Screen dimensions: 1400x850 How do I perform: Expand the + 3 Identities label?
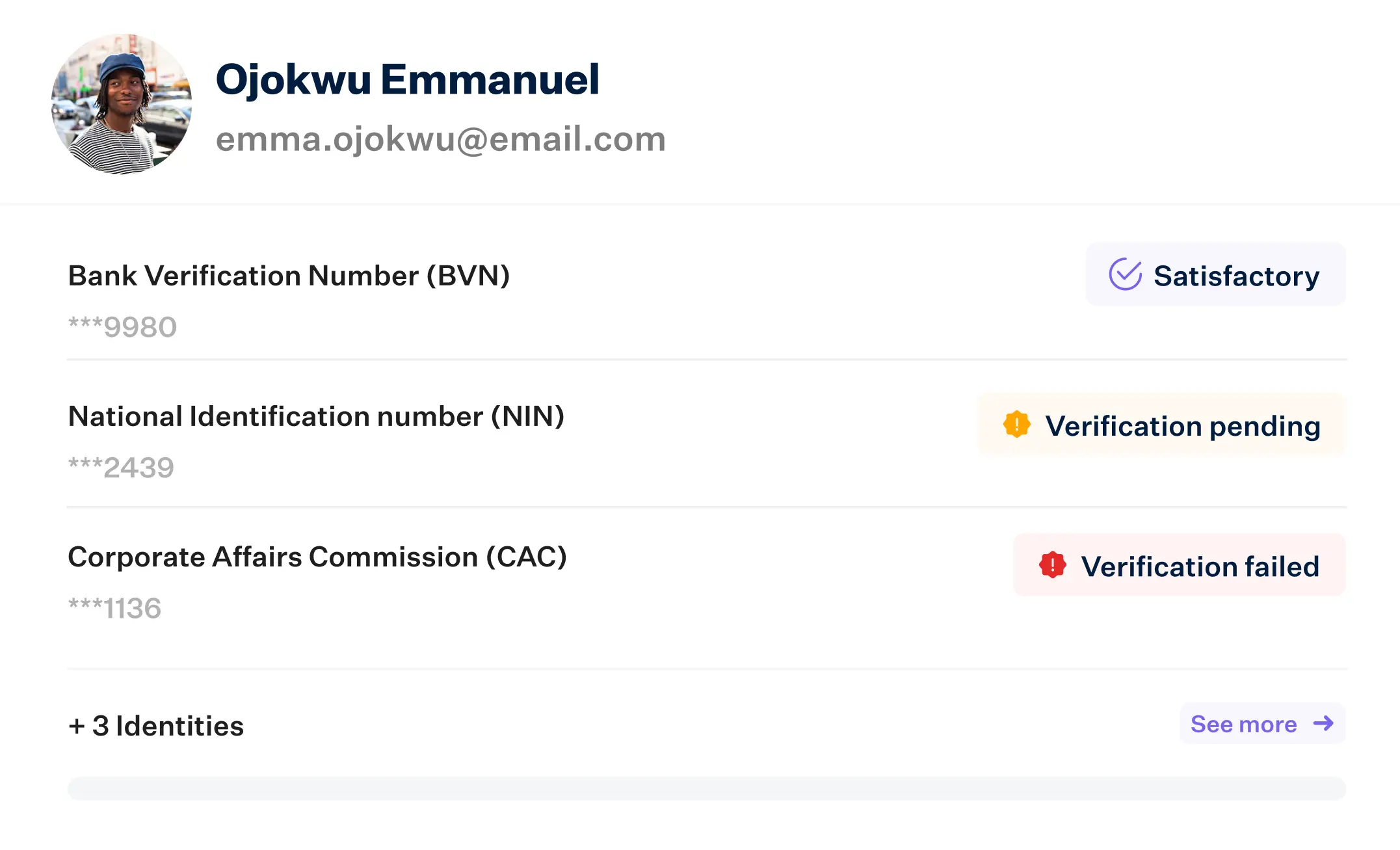pos(156,726)
